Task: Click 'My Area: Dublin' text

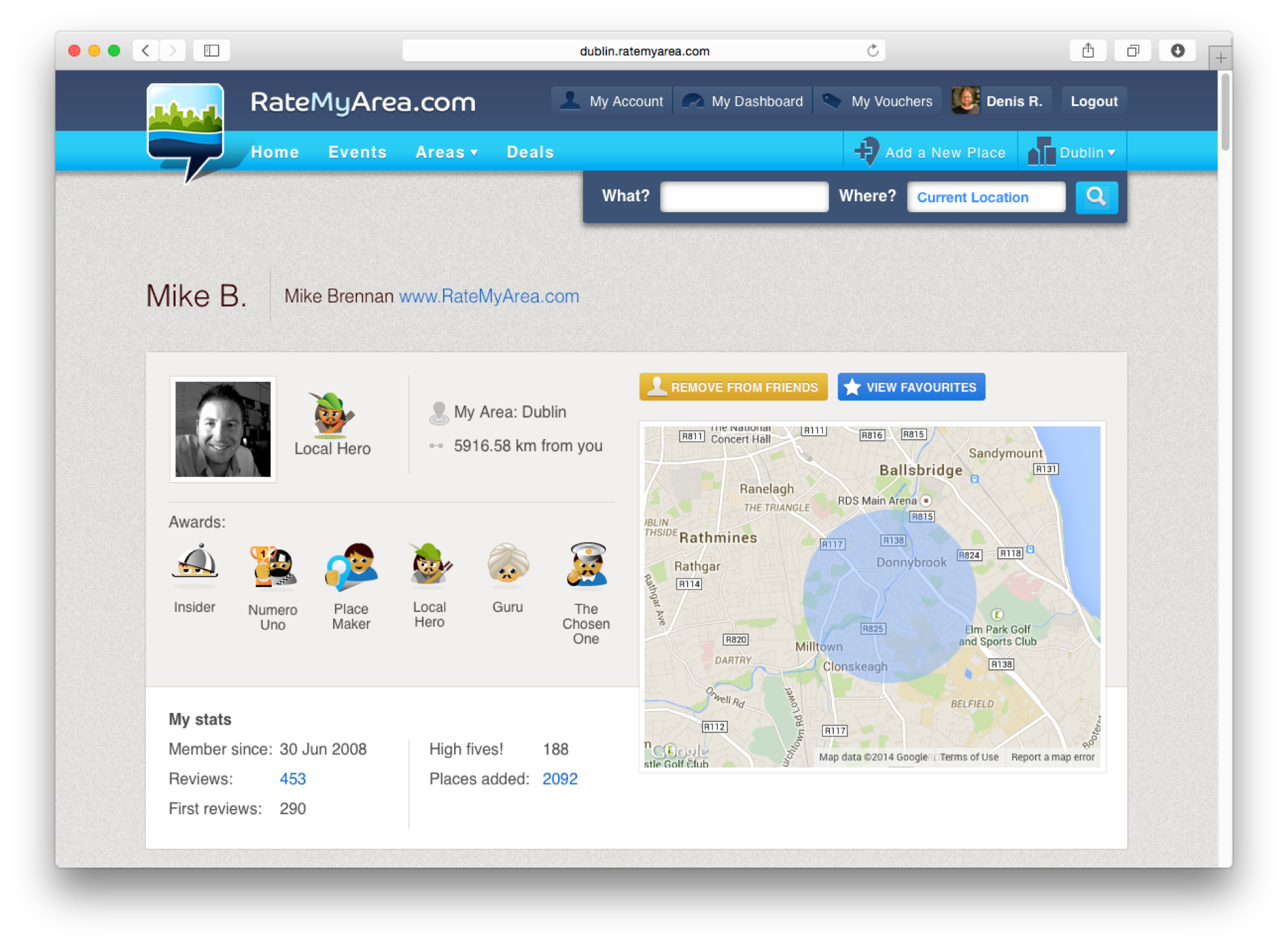Action: pyautogui.click(x=510, y=412)
